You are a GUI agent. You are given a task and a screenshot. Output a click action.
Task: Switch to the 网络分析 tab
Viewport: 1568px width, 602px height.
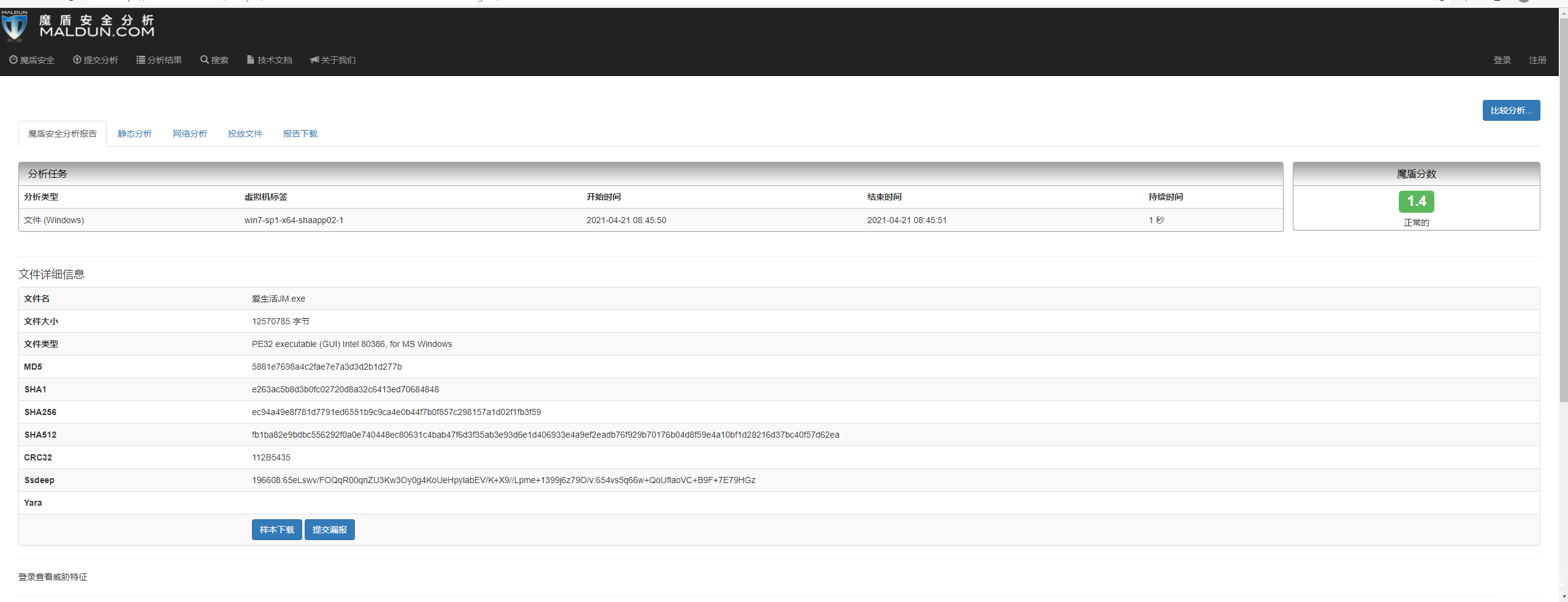point(190,134)
